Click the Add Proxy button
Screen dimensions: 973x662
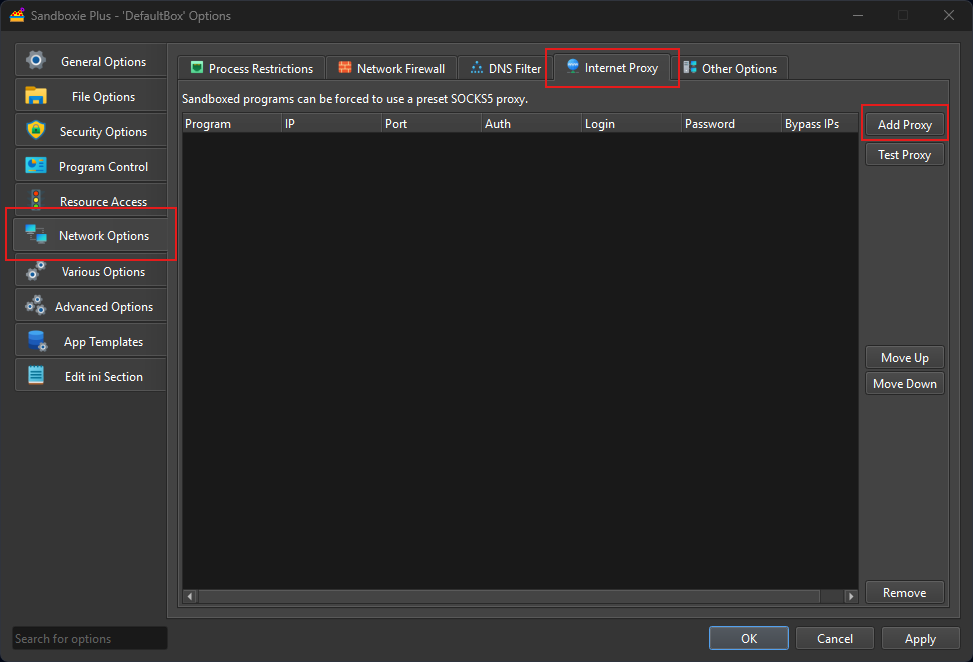[904, 124]
